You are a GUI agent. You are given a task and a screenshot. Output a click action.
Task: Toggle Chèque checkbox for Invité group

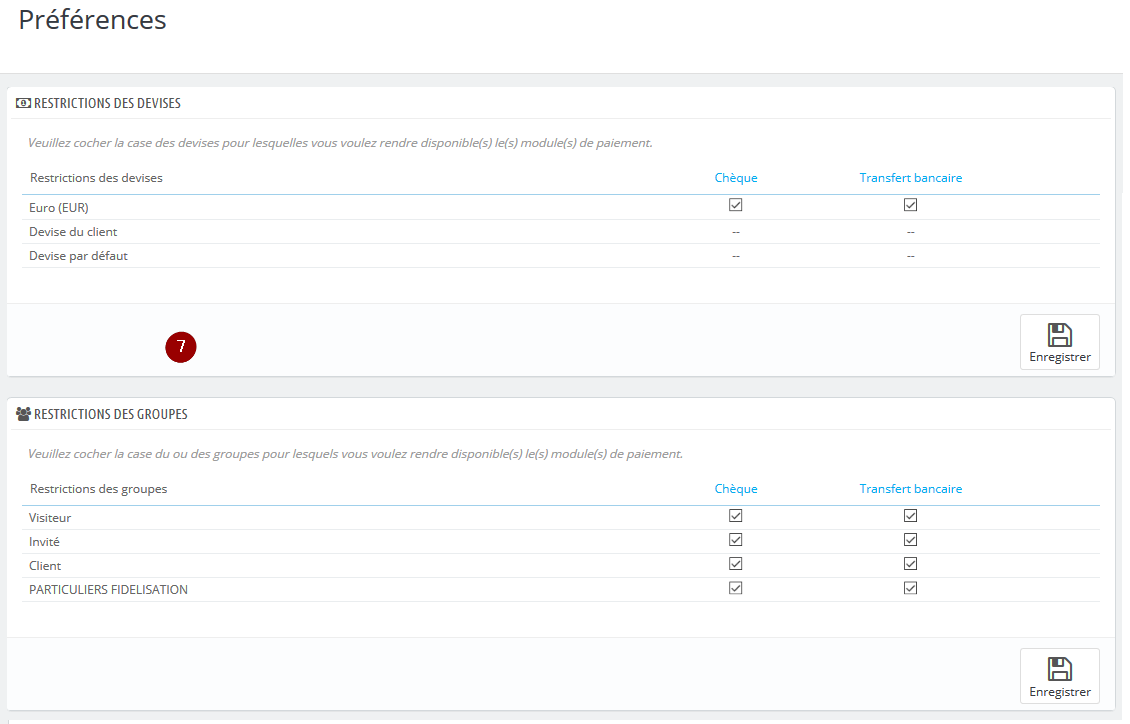pos(735,540)
